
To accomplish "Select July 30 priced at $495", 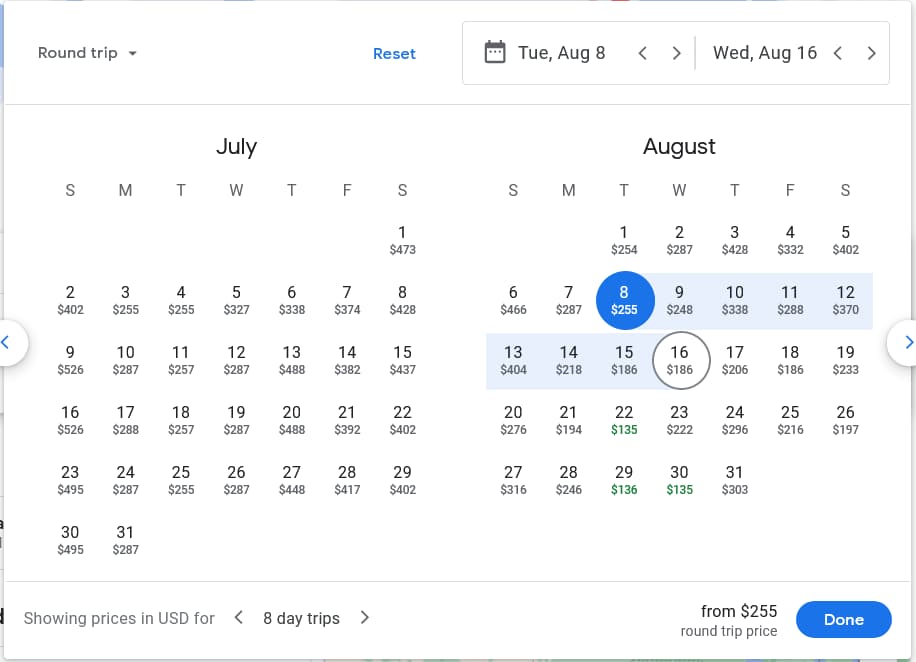I will tap(70, 540).
